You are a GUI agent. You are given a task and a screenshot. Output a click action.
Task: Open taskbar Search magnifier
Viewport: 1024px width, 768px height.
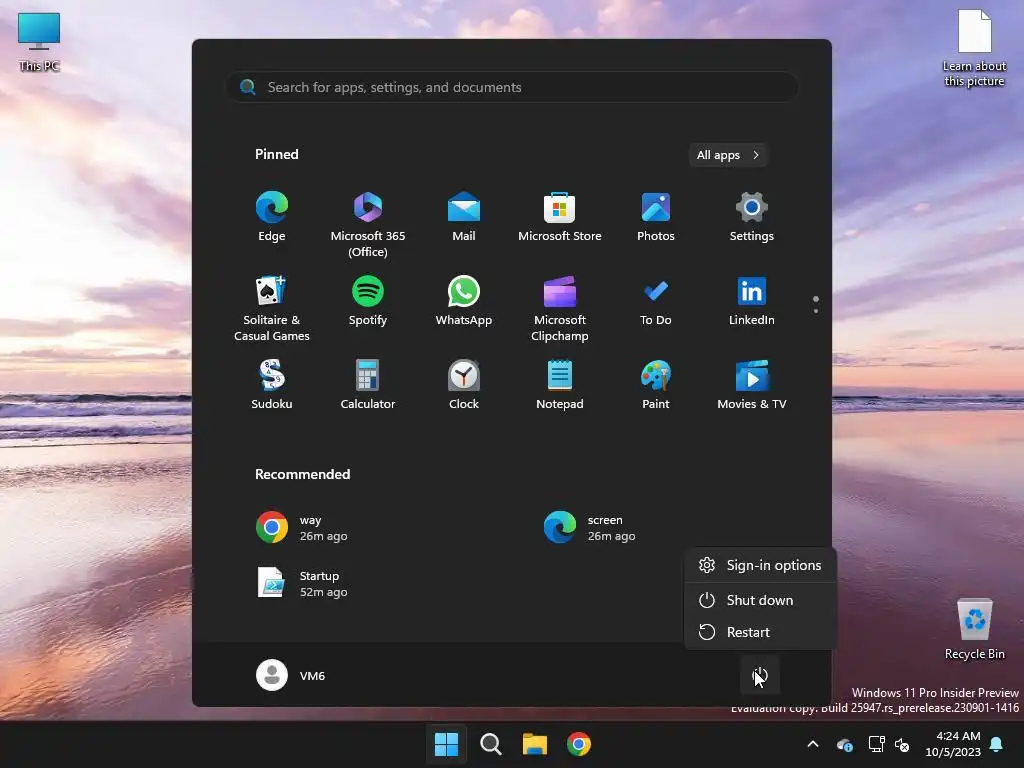[490, 744]
